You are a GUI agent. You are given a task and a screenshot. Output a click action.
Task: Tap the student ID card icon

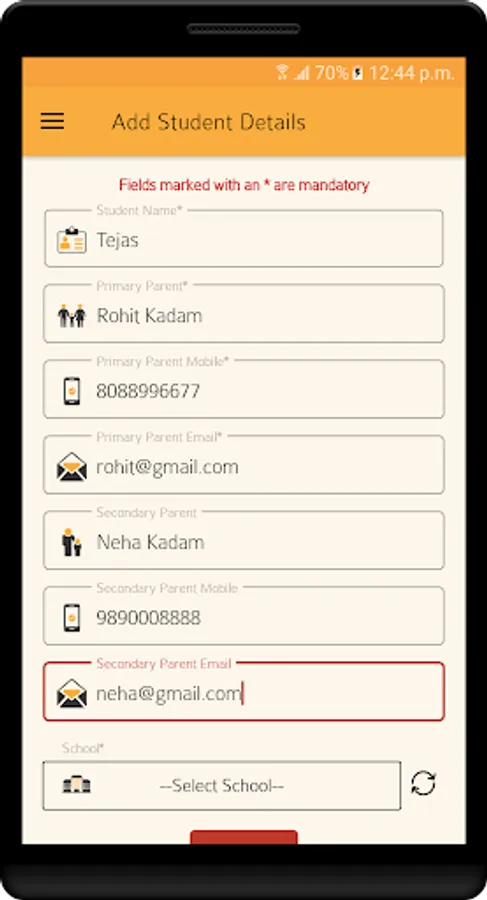pyautogui.click(x=72, y=240)
